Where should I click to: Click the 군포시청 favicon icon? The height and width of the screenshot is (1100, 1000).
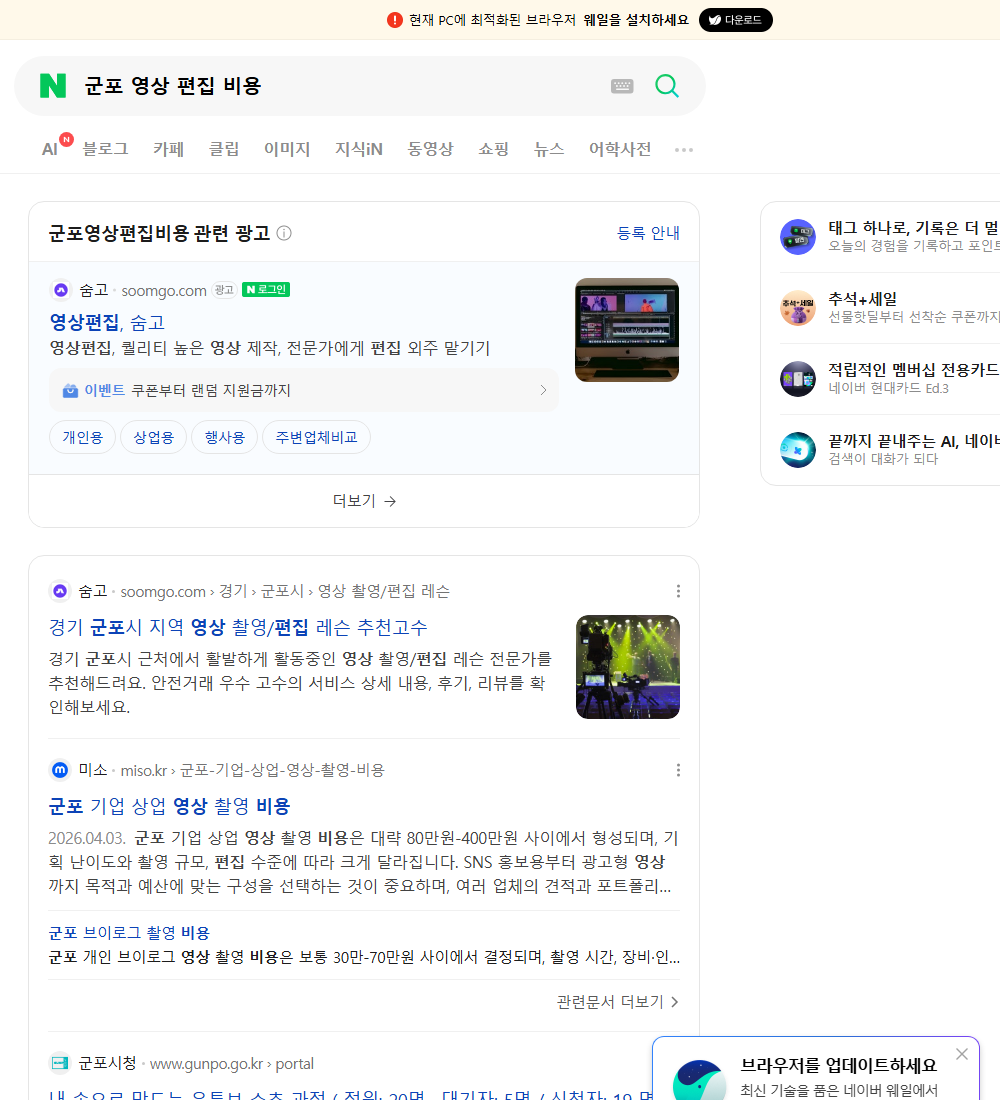(60, 1064)
